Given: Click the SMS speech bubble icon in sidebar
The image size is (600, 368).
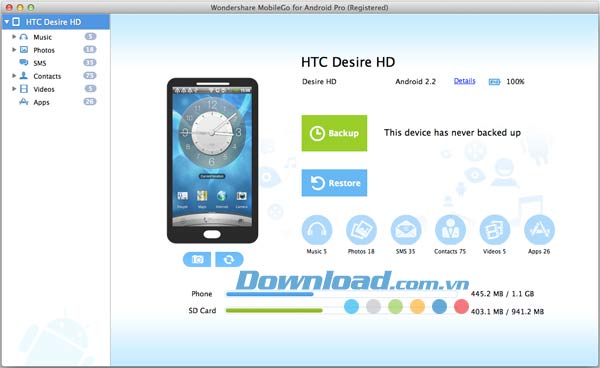Looking at the screenshot, I should tap(24, 62).
